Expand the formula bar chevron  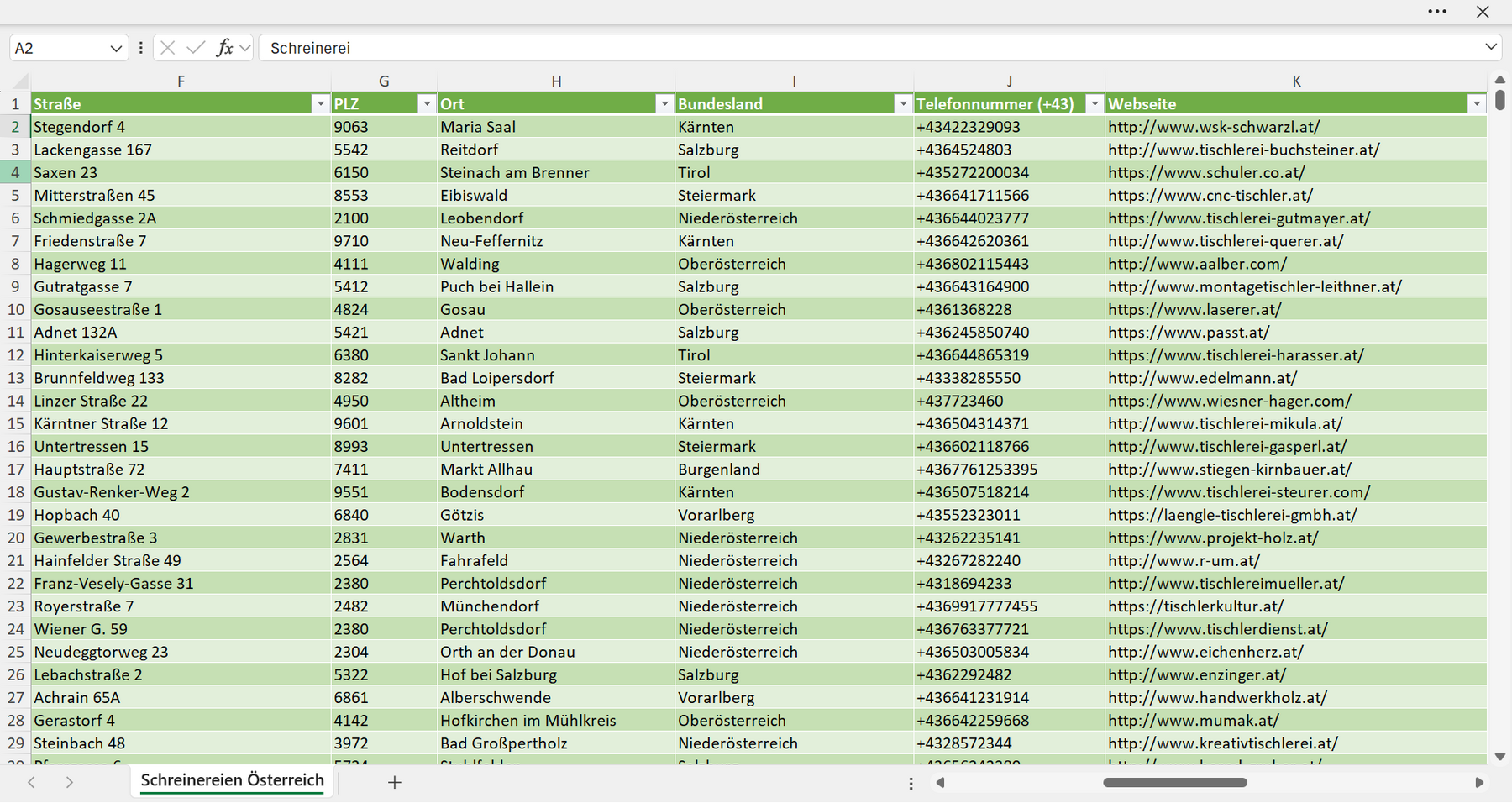(1491, 47)
